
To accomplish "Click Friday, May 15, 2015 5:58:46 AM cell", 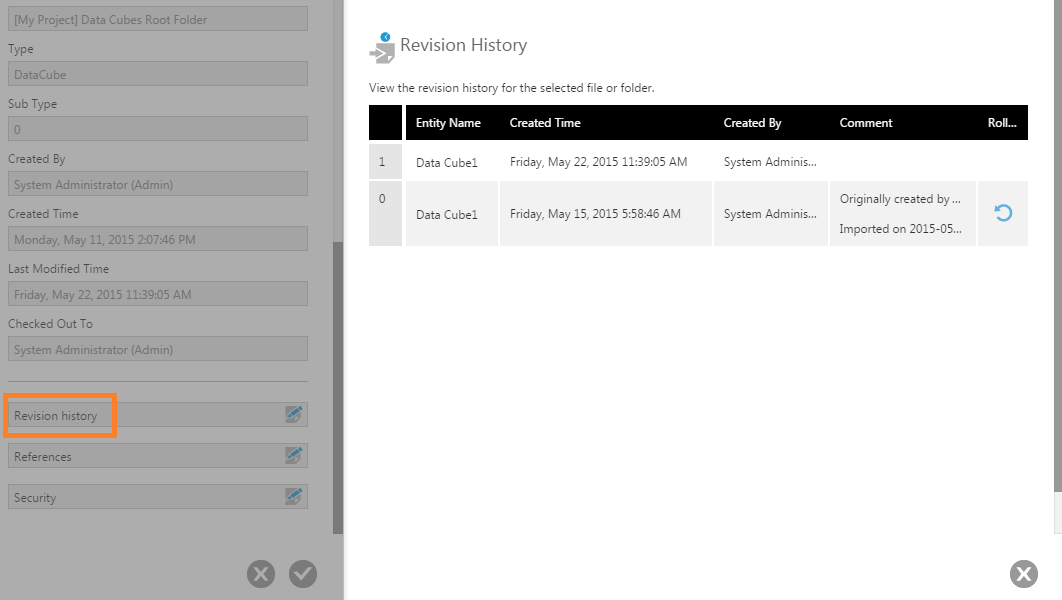I will 595,214.
